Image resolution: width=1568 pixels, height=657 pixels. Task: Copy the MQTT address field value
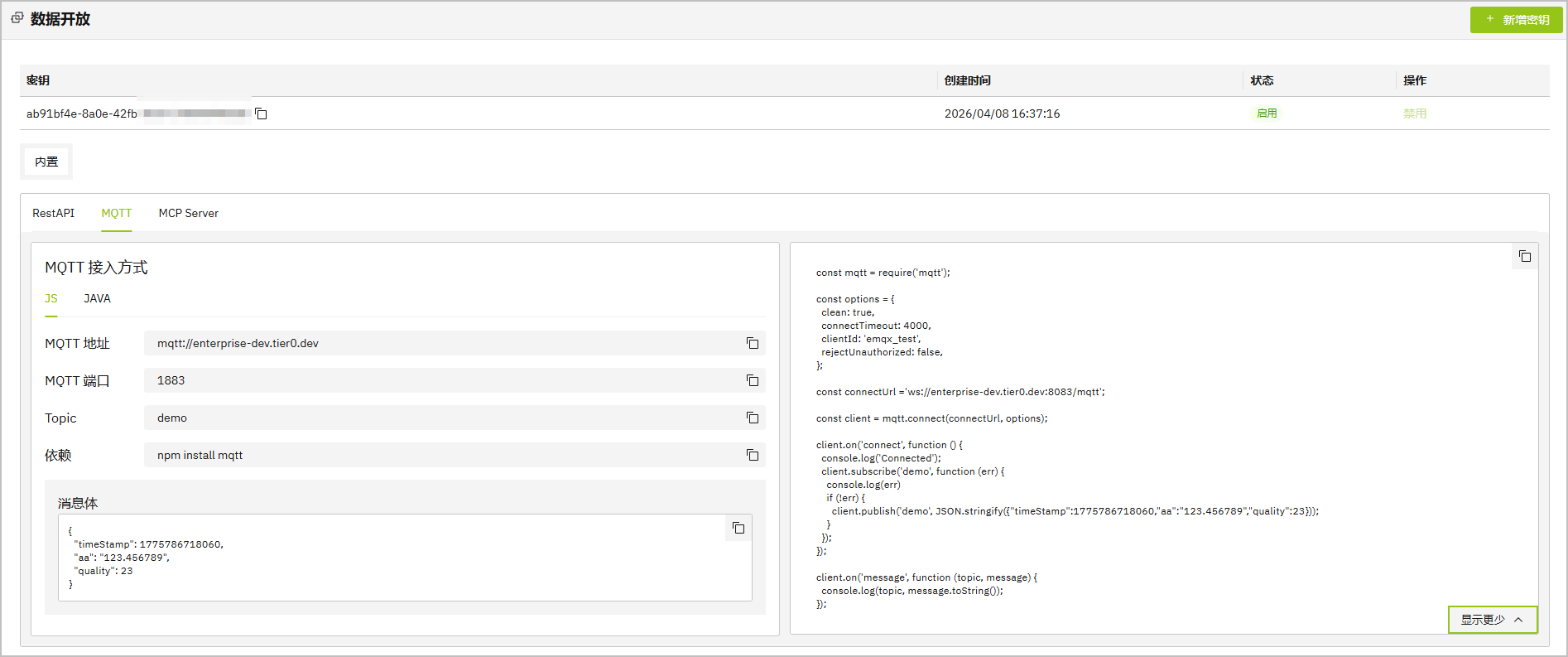click(x=753, y=343)
